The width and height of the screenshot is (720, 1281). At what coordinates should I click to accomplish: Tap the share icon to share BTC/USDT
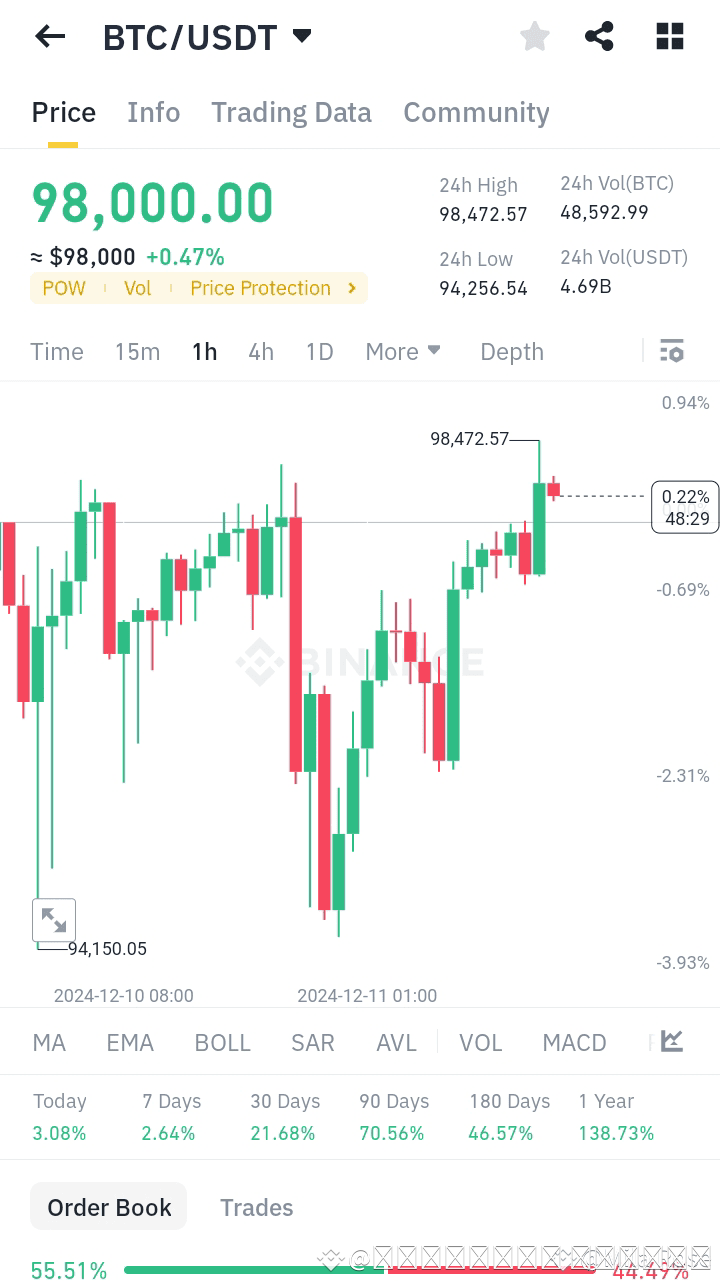pyautogui.click(x=599, y=36)
